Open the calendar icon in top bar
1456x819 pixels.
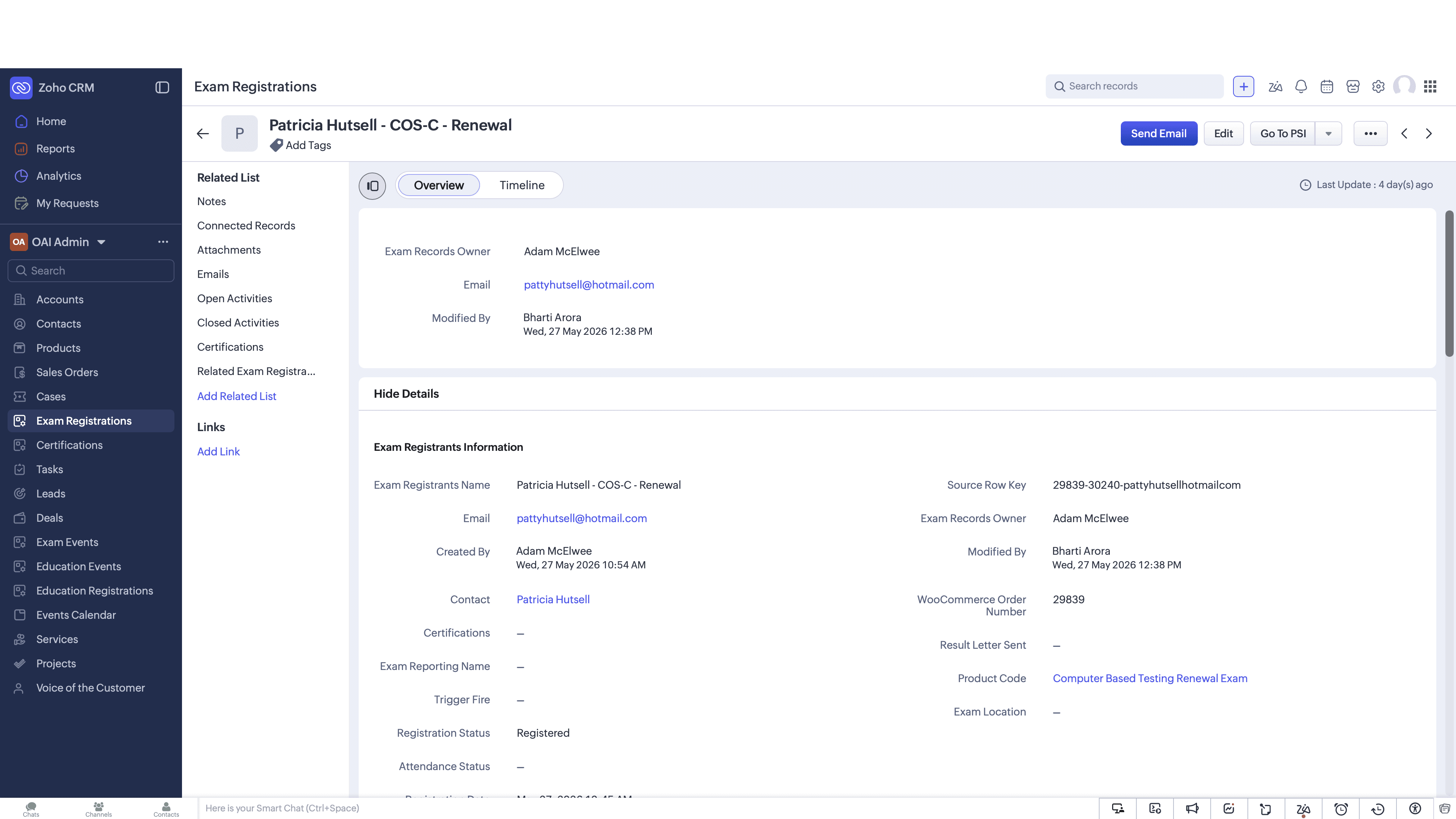1327,86
